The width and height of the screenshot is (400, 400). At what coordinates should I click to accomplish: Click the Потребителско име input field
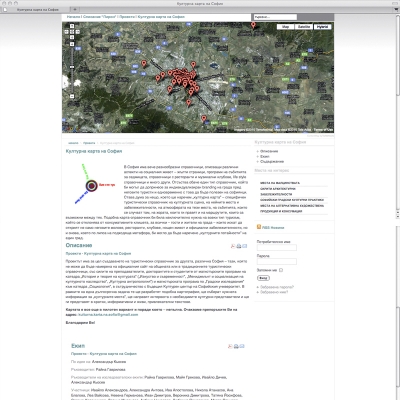[x=277, y=247]
